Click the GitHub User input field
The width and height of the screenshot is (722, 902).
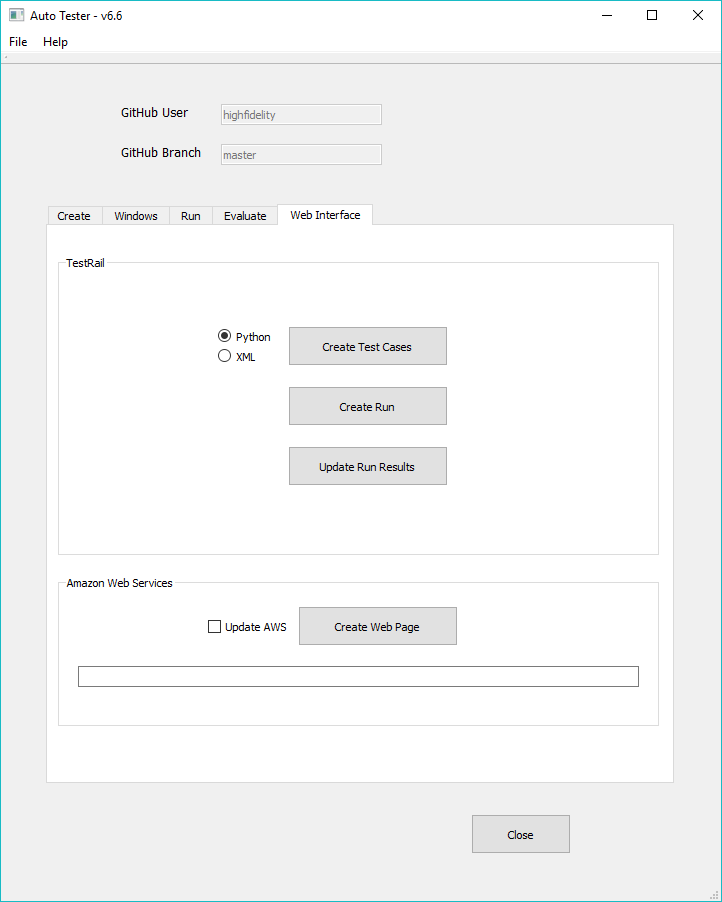[x=301, y=114]
